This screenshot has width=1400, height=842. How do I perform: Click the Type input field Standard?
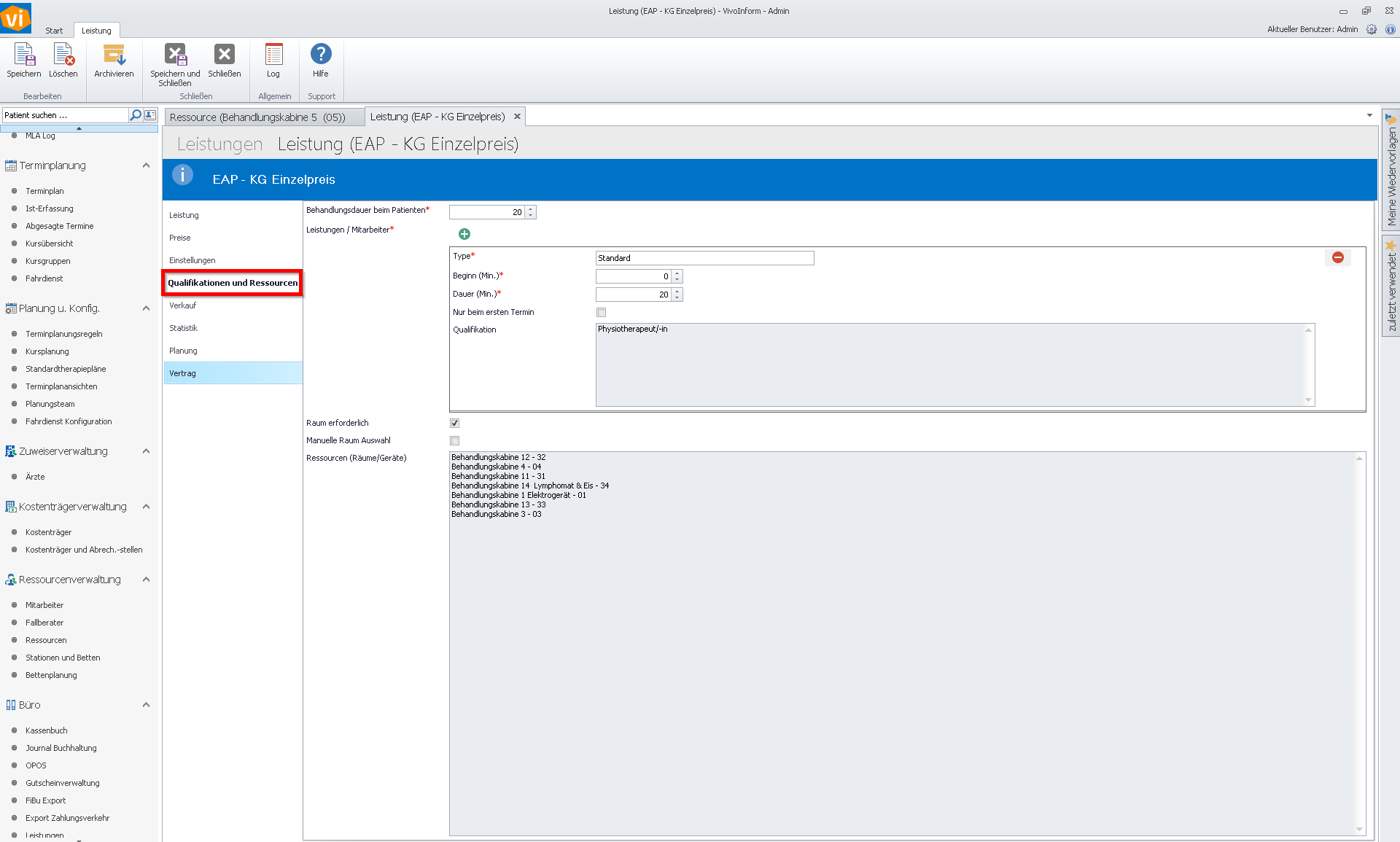coord(704,258)
